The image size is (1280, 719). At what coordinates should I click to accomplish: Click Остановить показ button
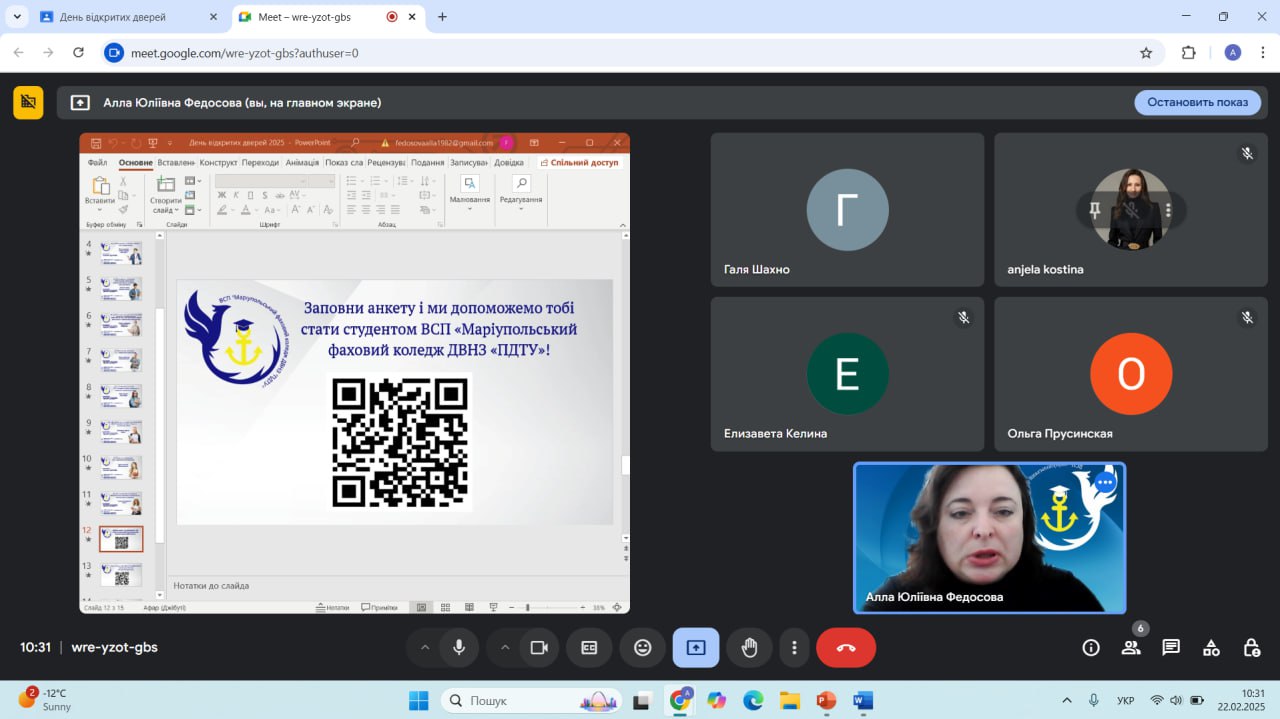(1197, 102)
